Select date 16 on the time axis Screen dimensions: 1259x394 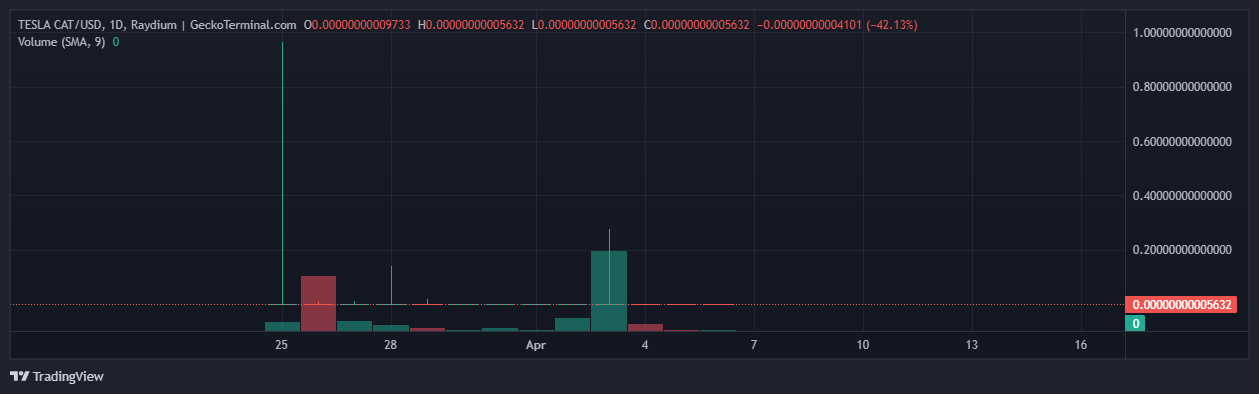[x=1081, y=345]
